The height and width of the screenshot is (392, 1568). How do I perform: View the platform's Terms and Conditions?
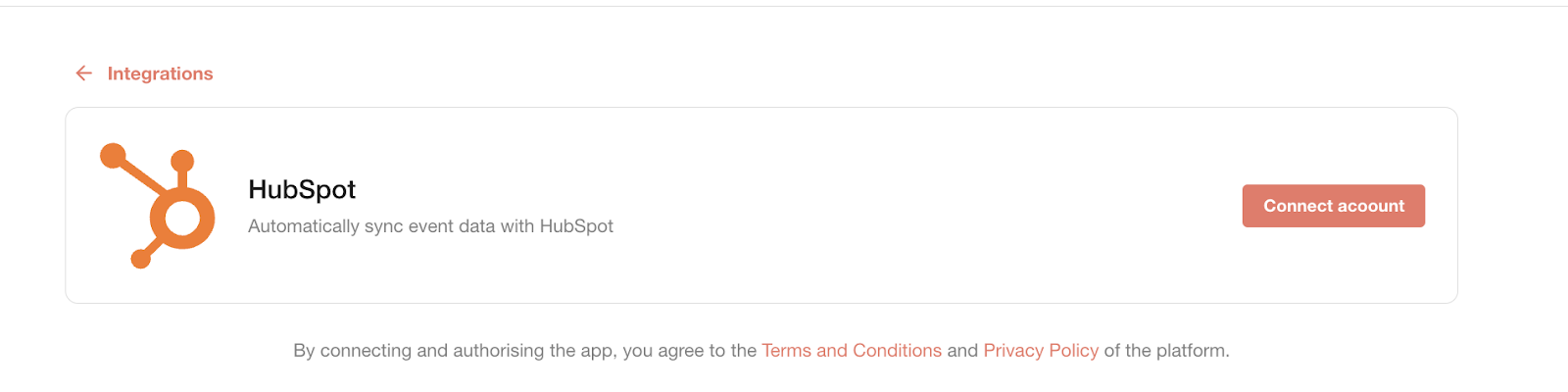[x=852, y=351]
